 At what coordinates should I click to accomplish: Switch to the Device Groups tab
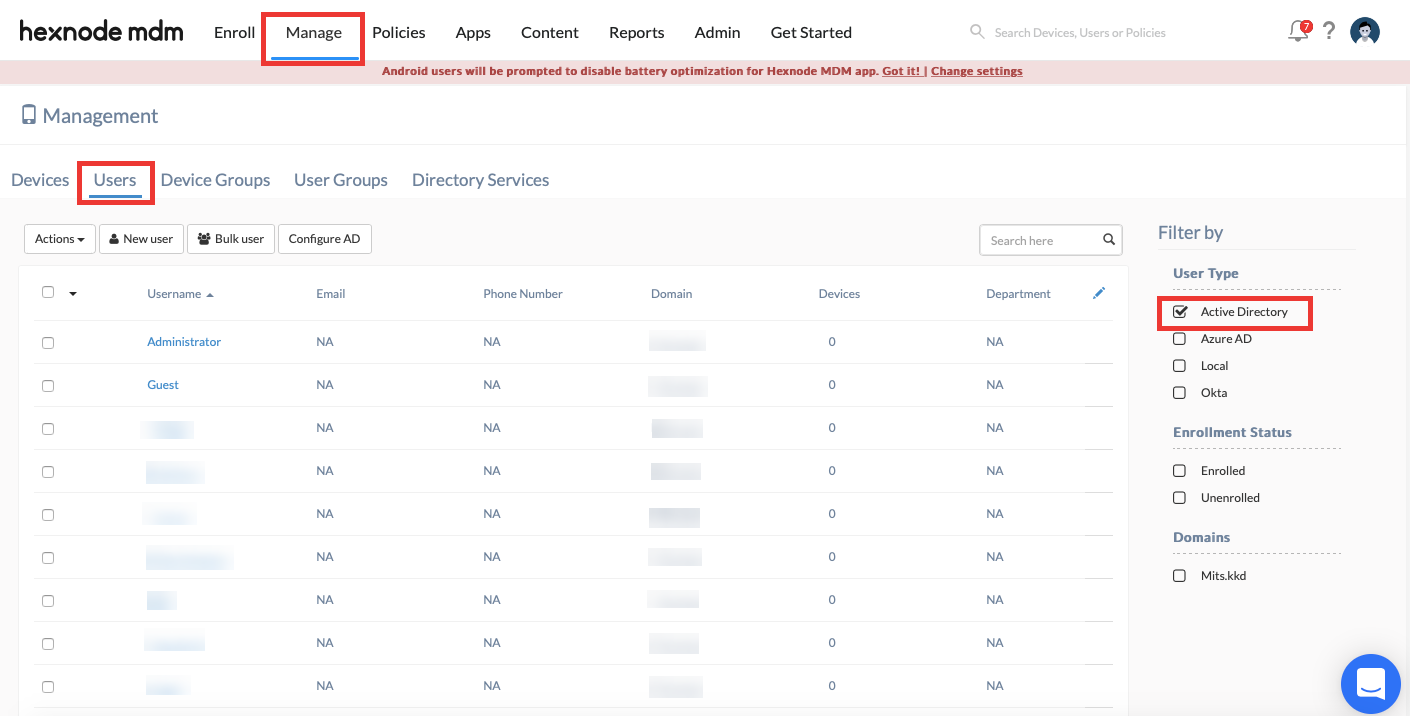pos(216,180)
